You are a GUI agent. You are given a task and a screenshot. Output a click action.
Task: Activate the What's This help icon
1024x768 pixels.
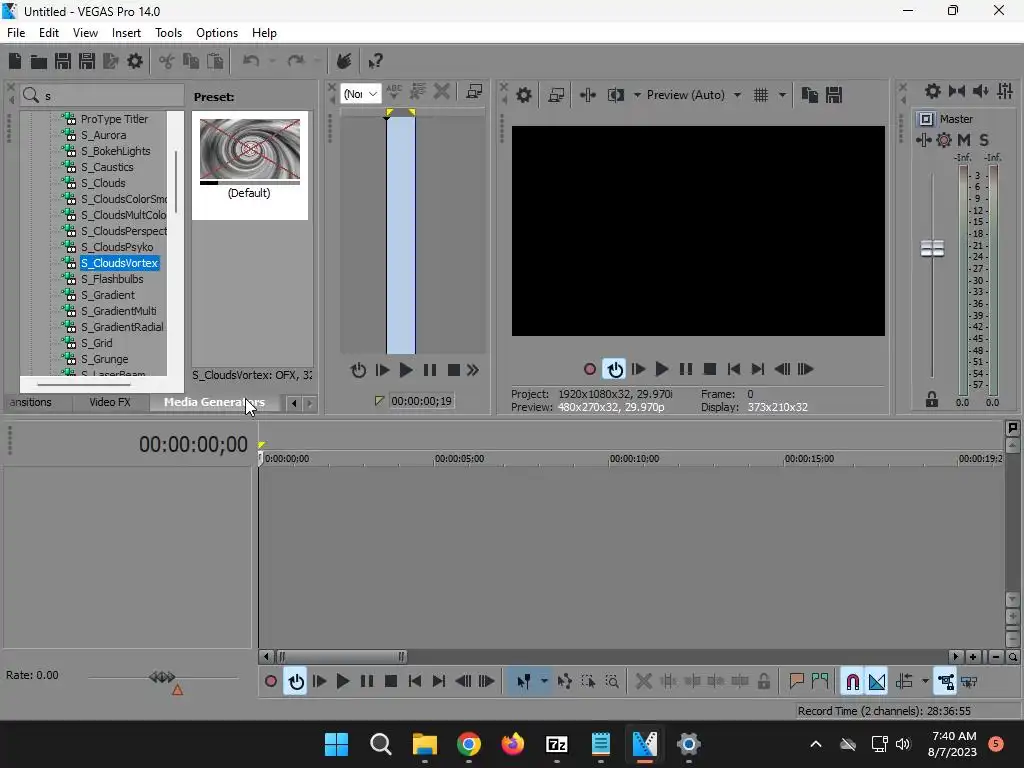point(375,61)
